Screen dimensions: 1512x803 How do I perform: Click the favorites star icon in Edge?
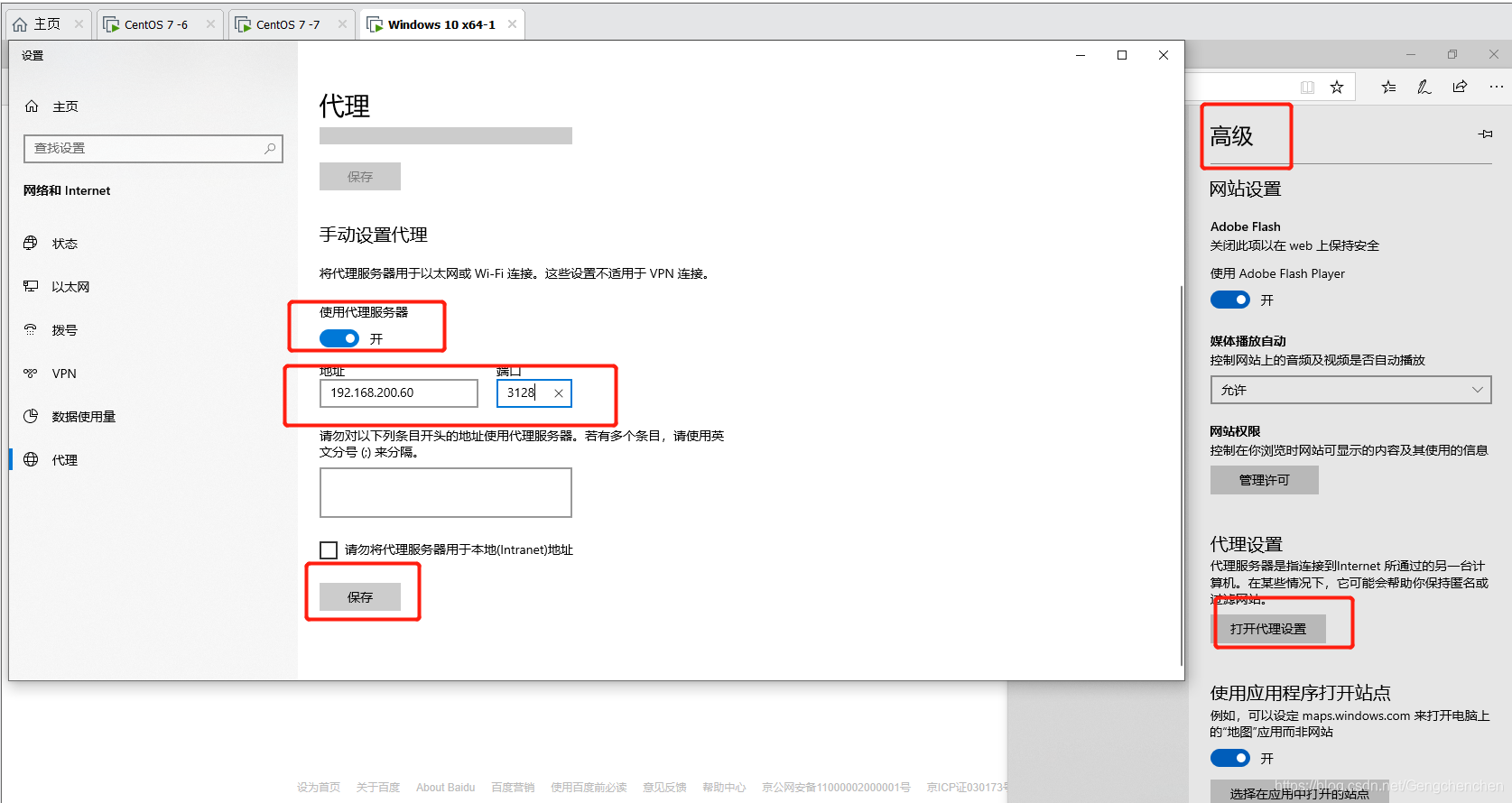[1337, 88]
